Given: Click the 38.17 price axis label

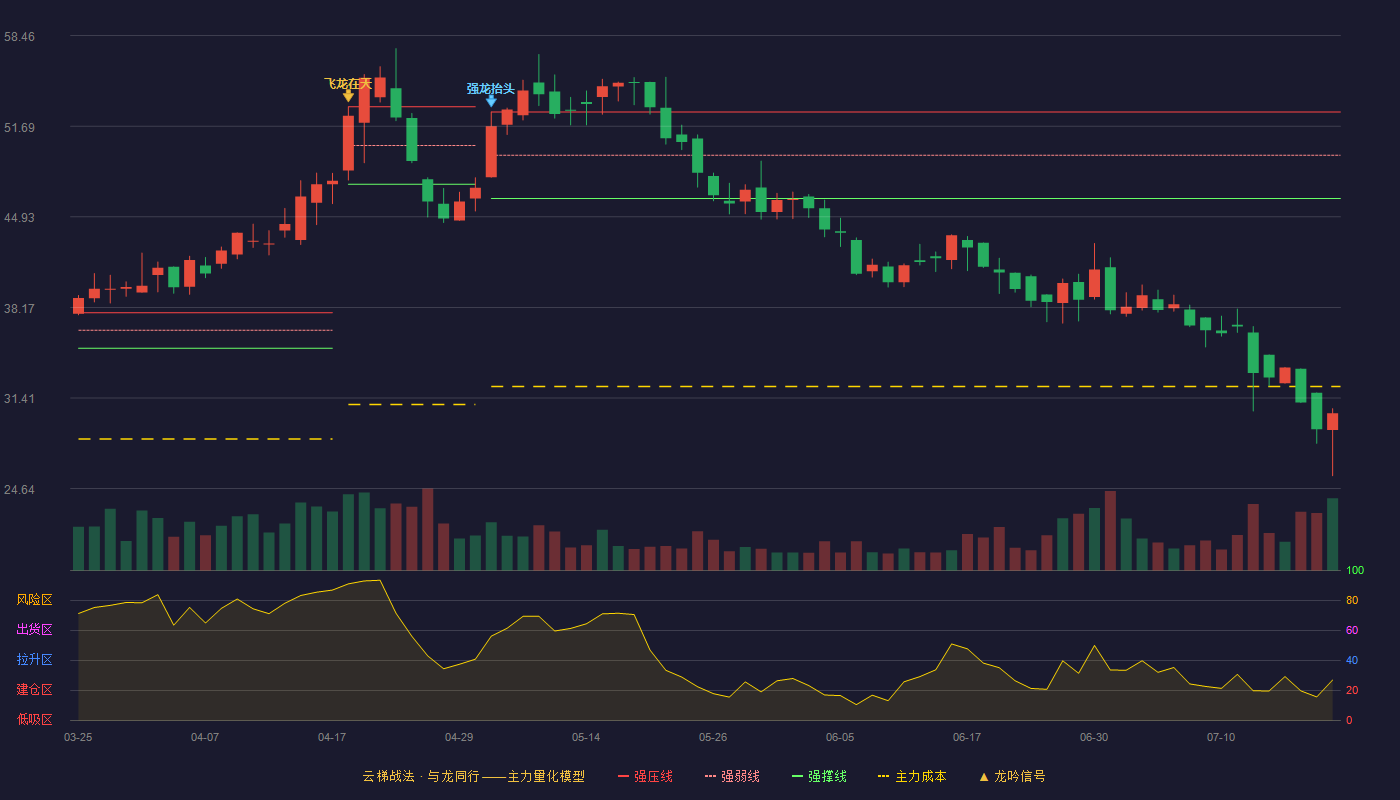Looking at the screenshot, I should click(x=19, y=308).
